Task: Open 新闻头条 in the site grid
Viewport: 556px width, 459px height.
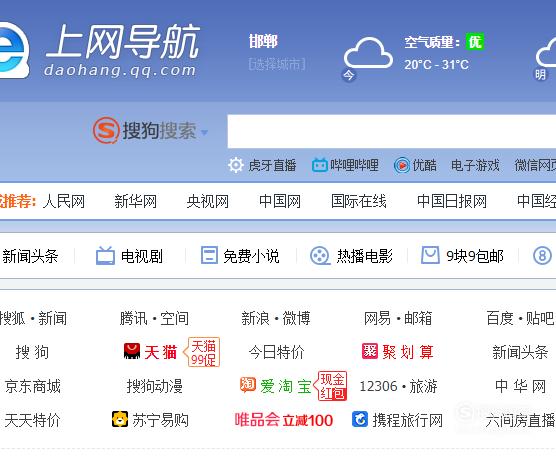Action: [520, 352]
